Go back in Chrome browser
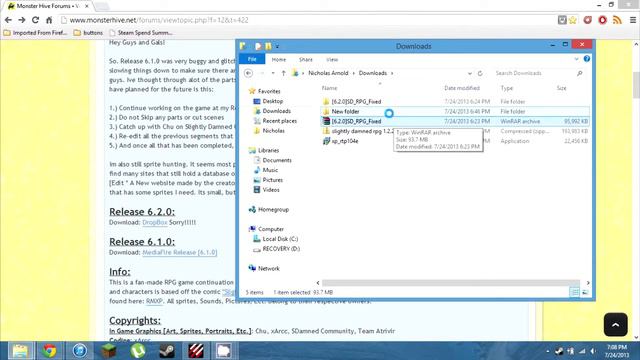This screenshot has width=640, height=360. click(x=8, y=20)
